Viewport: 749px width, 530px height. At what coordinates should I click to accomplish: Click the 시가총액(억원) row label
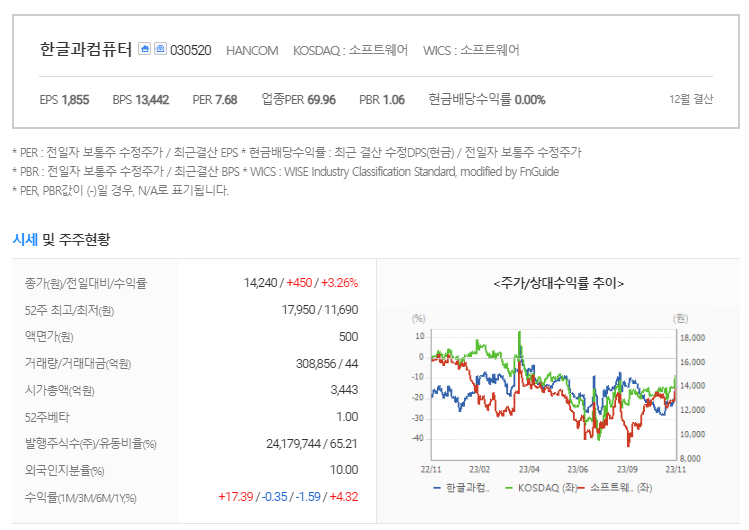click(x=60, y=390)
